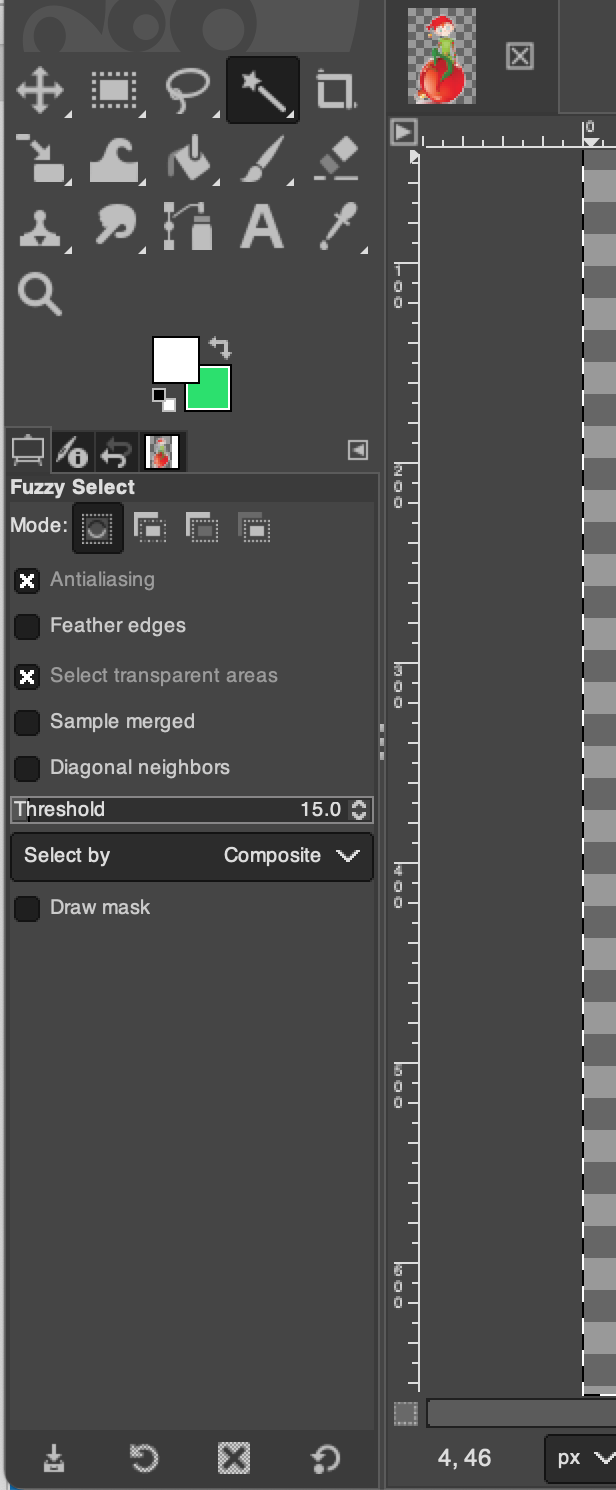Switch to the Undo History tab
Screen dimensions: 616x1490
tap(116, 453)
